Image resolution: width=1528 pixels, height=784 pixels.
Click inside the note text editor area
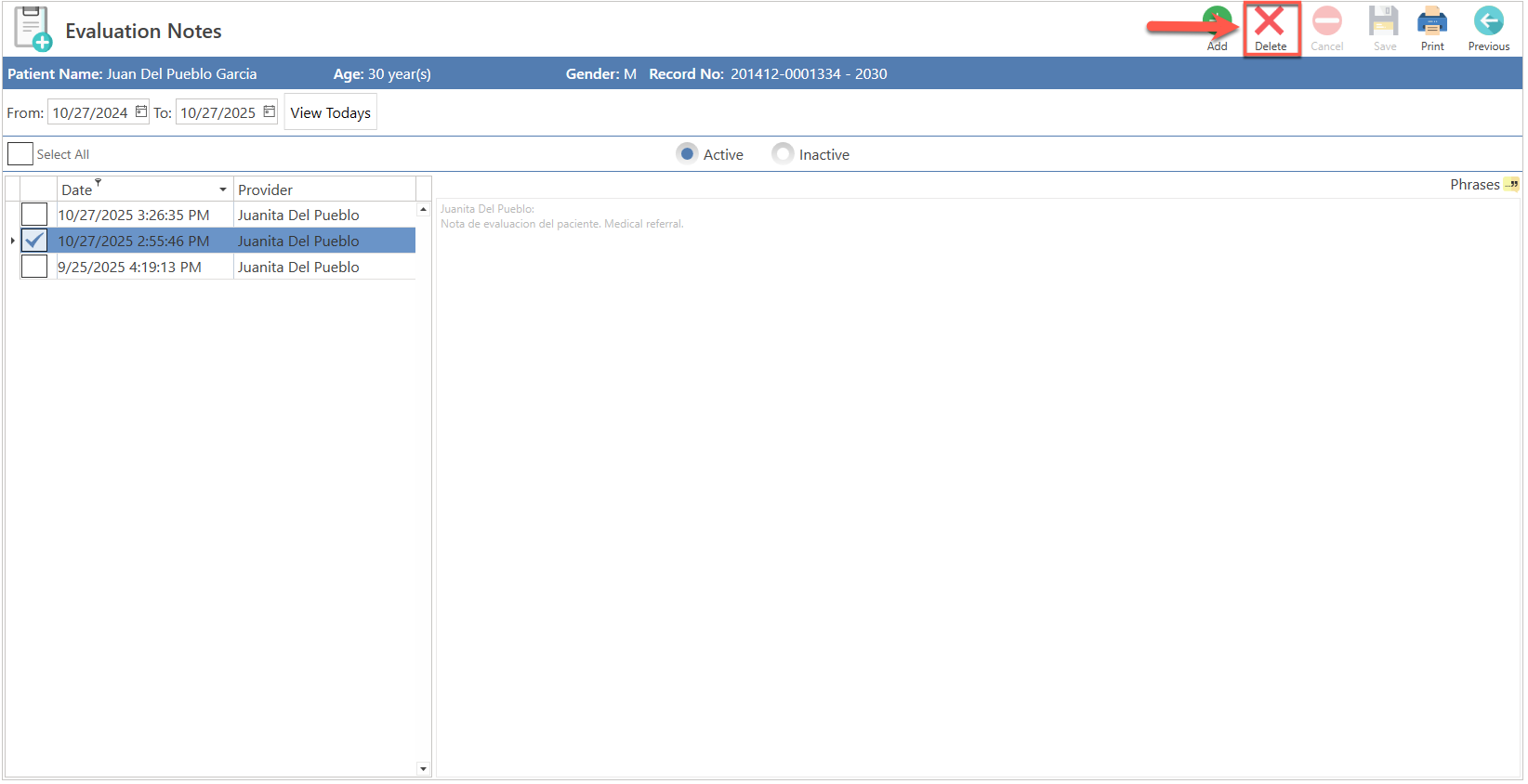978,488
